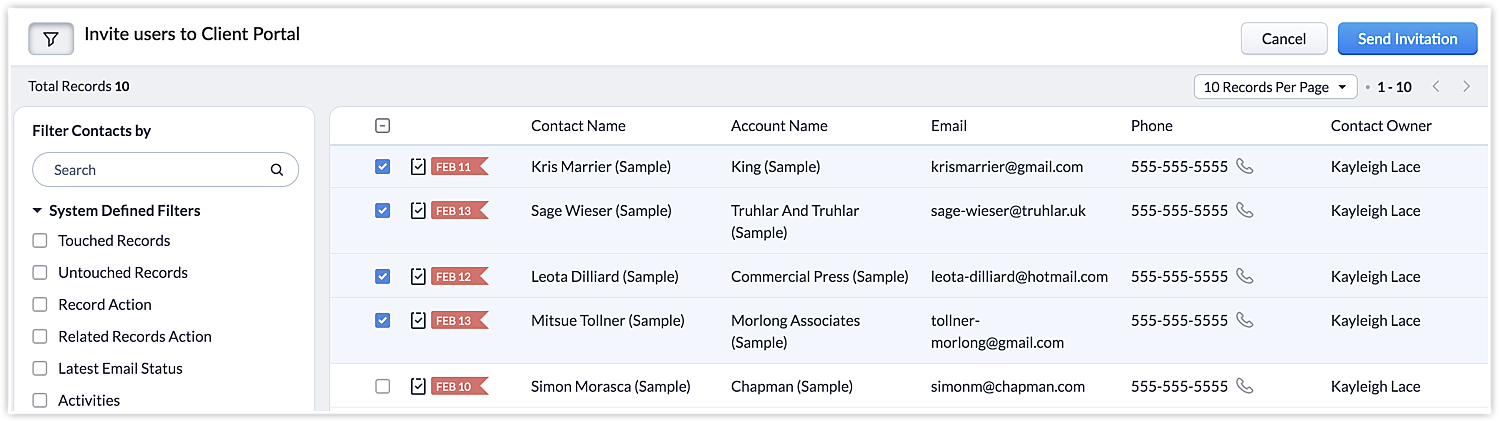Uncheck Leota Dilliard's row checkbox
1499x422 pixels.
[382, 277]
